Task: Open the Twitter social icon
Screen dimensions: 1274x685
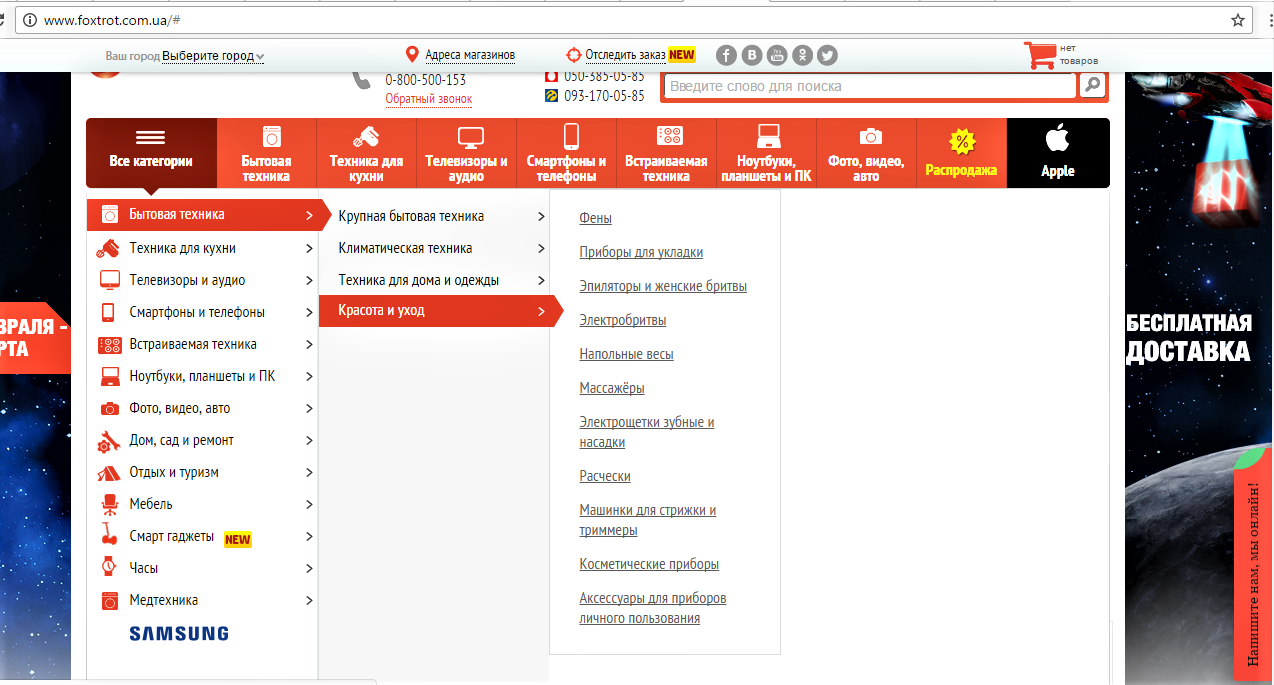Action: 827,56
